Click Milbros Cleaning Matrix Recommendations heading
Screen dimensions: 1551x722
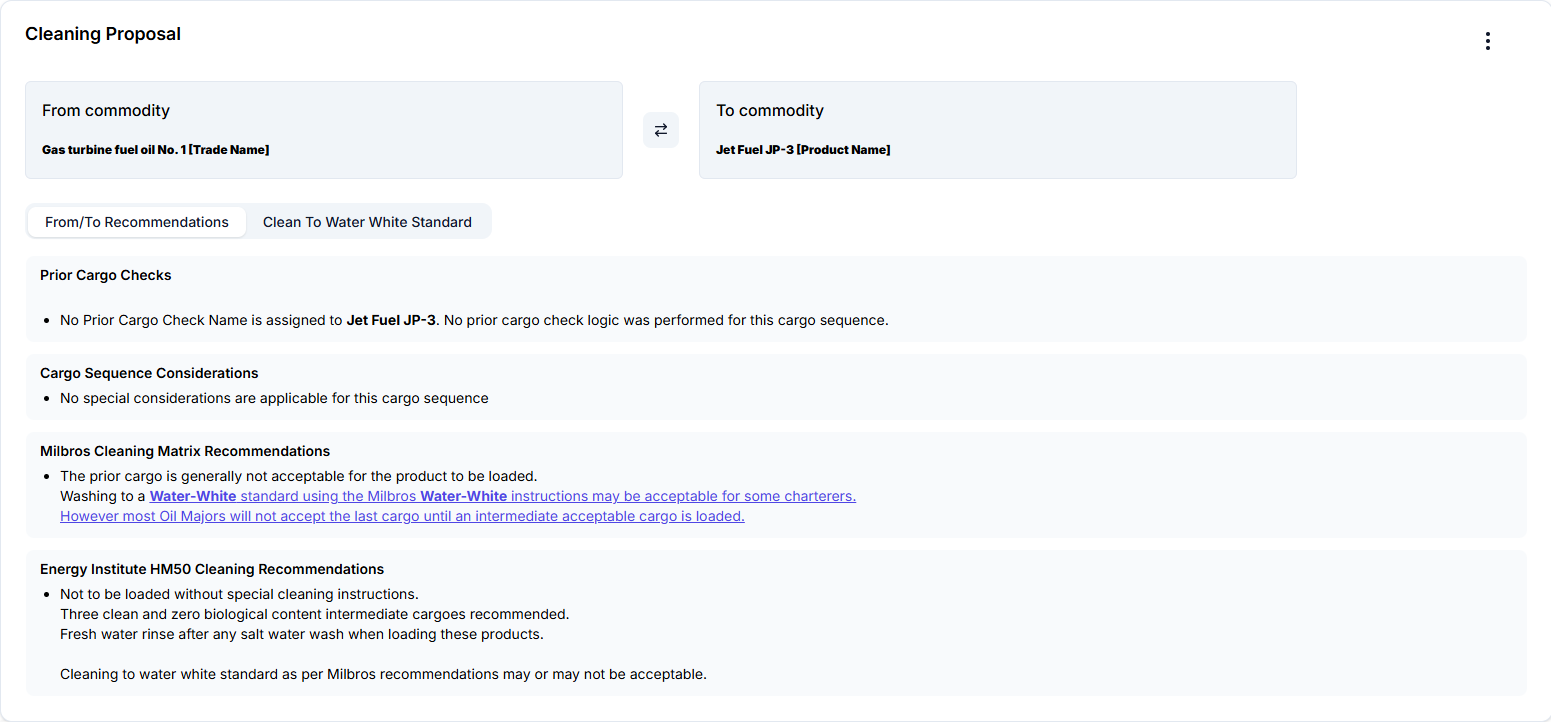pos(185,451)
